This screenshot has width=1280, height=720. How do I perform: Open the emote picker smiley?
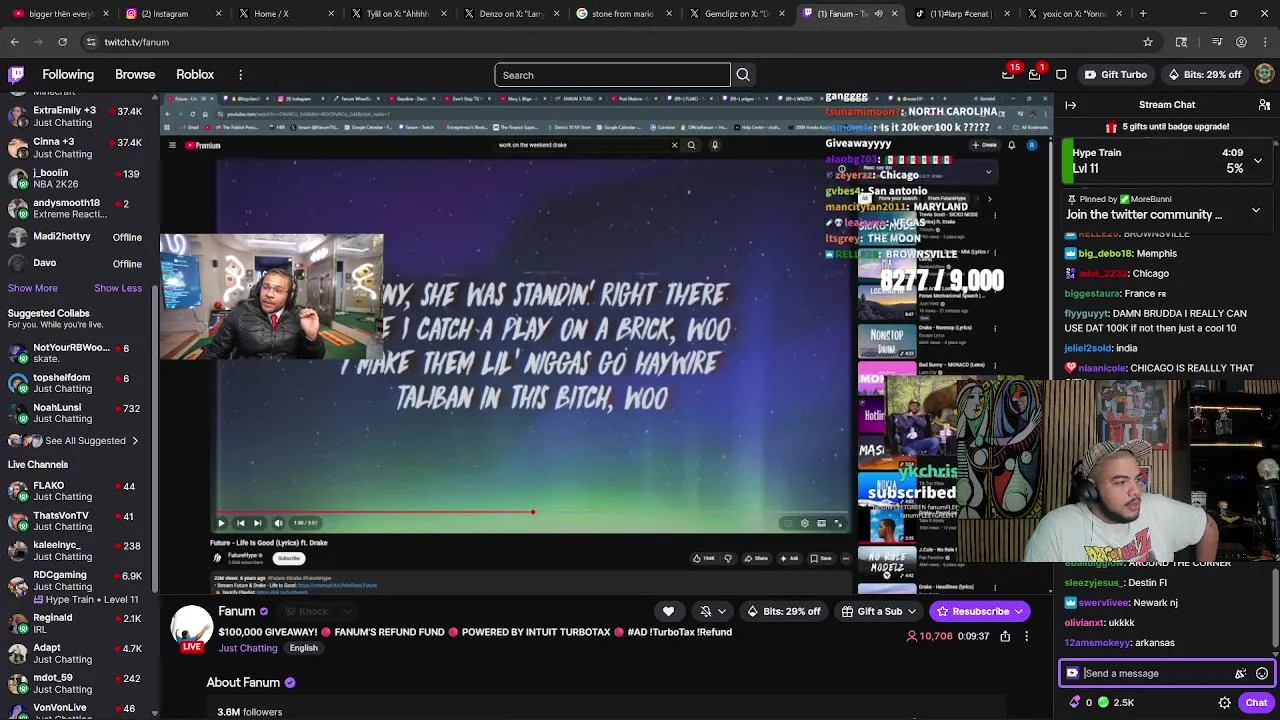(x=1262, y=673)
